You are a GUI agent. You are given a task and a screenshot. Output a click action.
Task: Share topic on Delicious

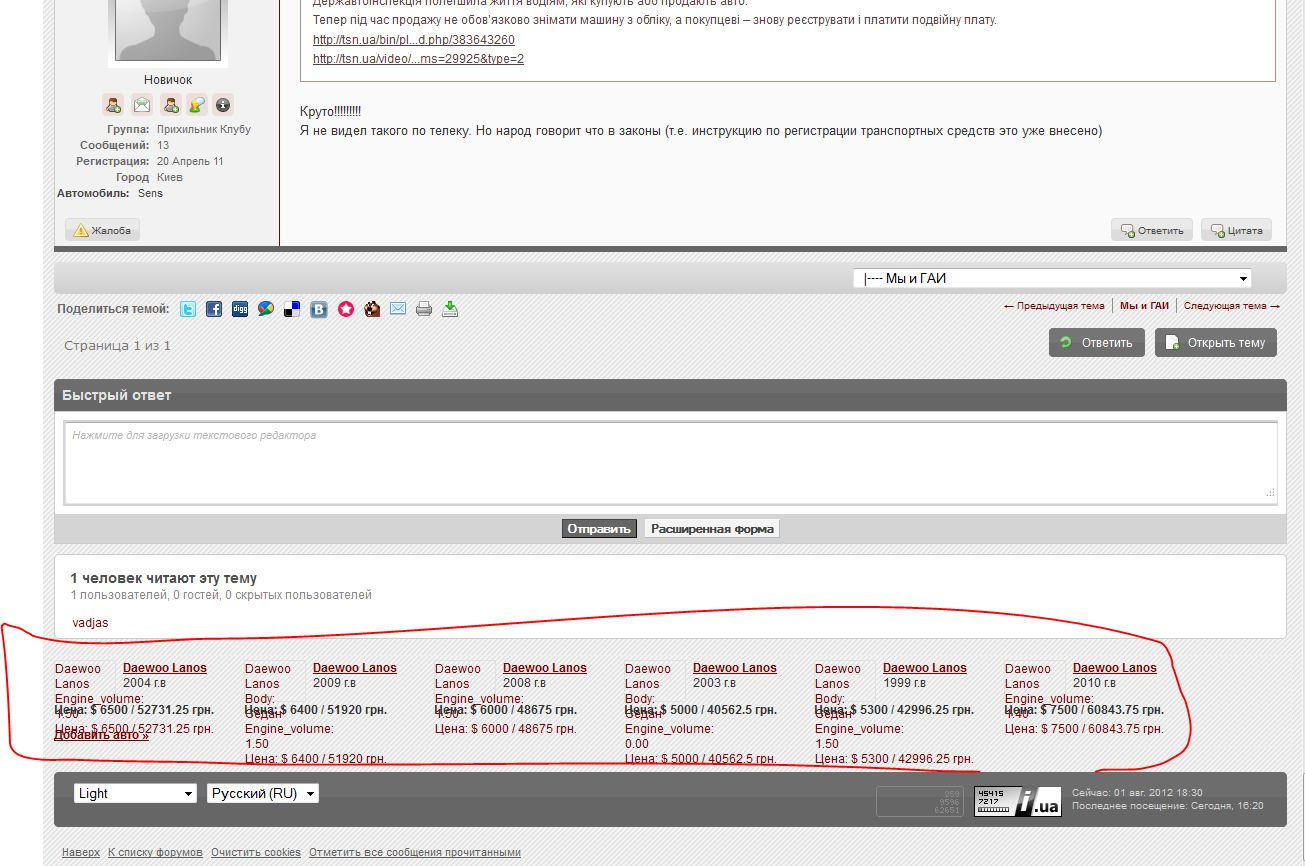pyautogui.click(x=292, y=309)
